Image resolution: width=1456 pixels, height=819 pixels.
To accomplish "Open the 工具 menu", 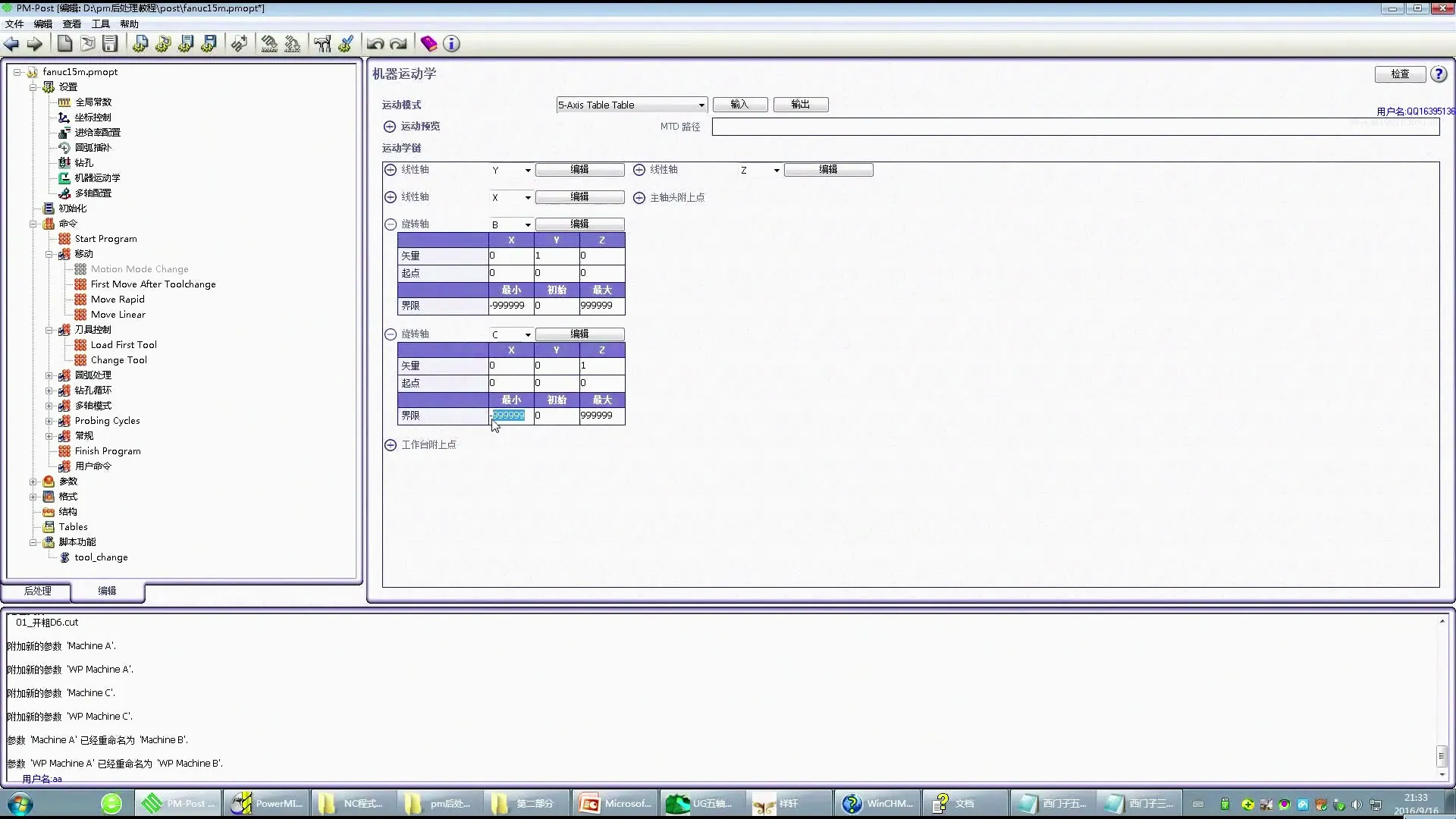I will tap(100, 24).
